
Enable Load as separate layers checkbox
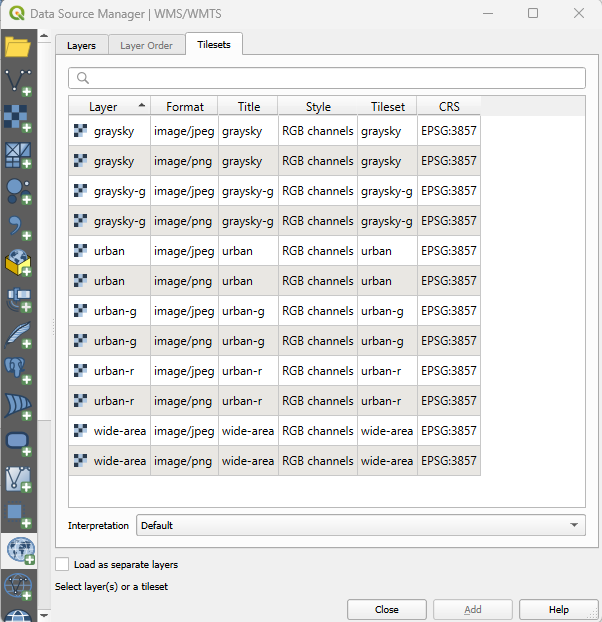tap(63, 565)
